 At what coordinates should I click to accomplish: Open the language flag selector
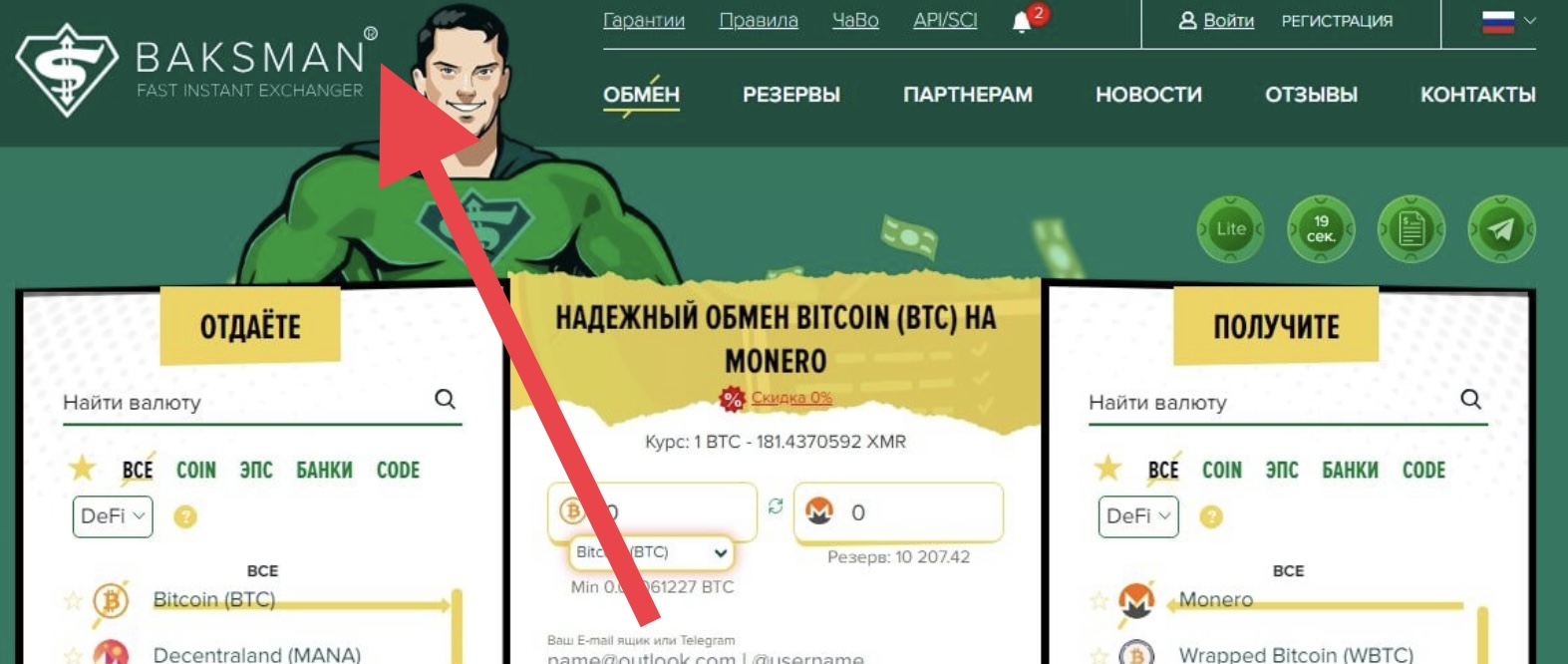point(1508,21)
